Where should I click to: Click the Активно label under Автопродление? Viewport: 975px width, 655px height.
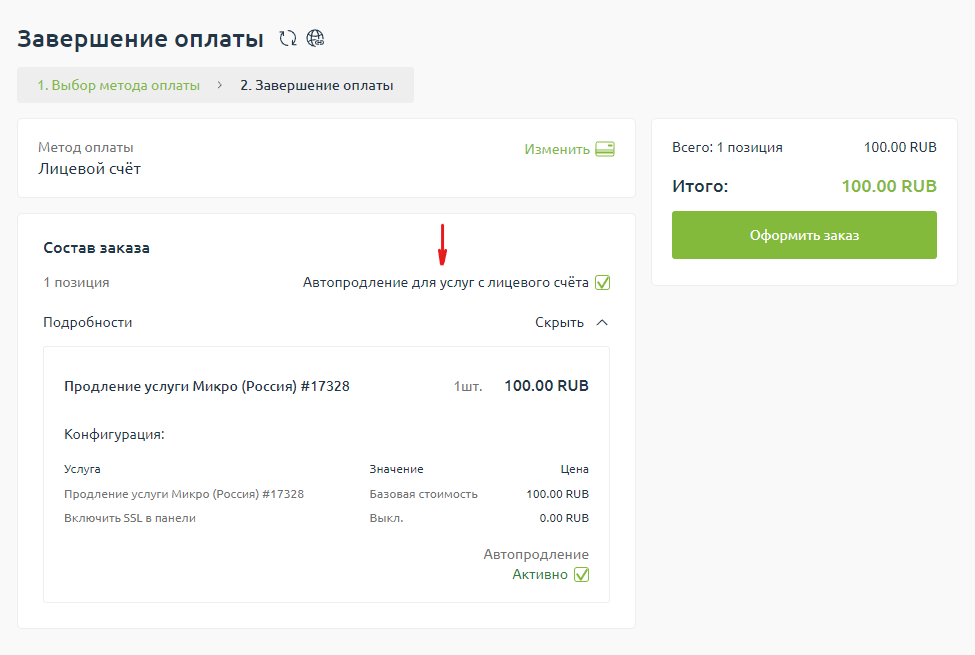539,575
